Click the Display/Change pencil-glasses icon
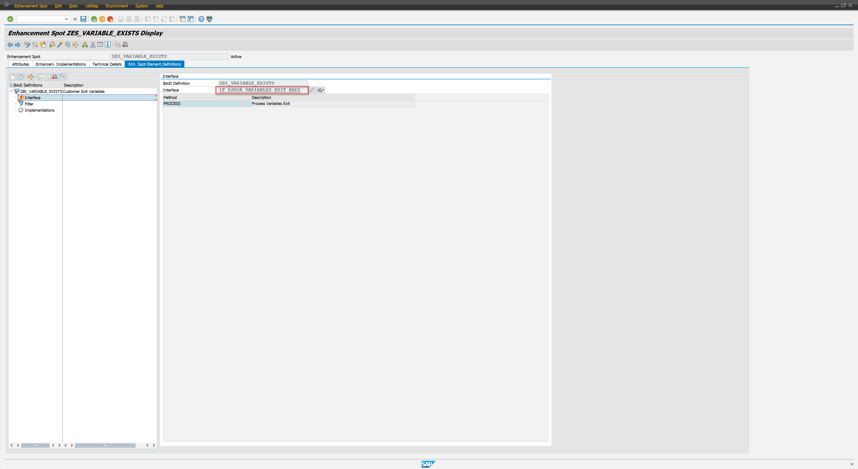Viewport: 858px width, 469px height. pyautogui.click(x=27, y=45)
